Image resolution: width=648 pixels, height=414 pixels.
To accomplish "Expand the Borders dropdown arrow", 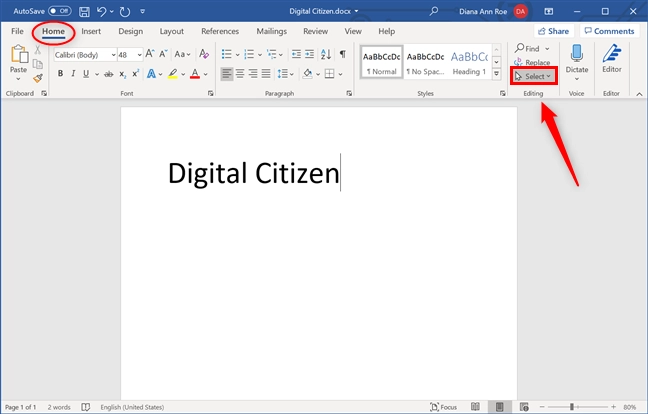I will pyautogui.click(x=341, y=74).
